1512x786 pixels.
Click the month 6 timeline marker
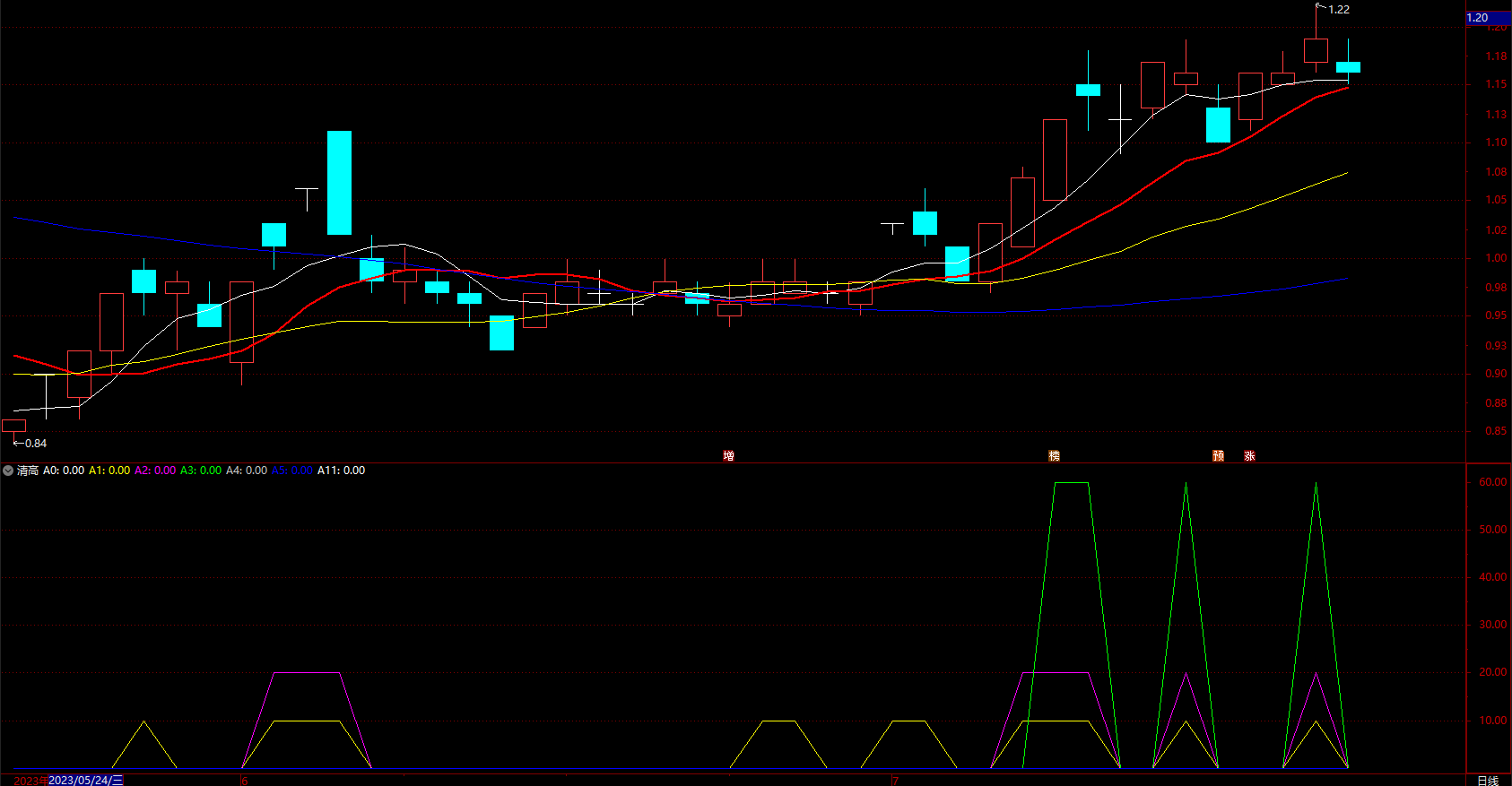click(x=244, y=781)
